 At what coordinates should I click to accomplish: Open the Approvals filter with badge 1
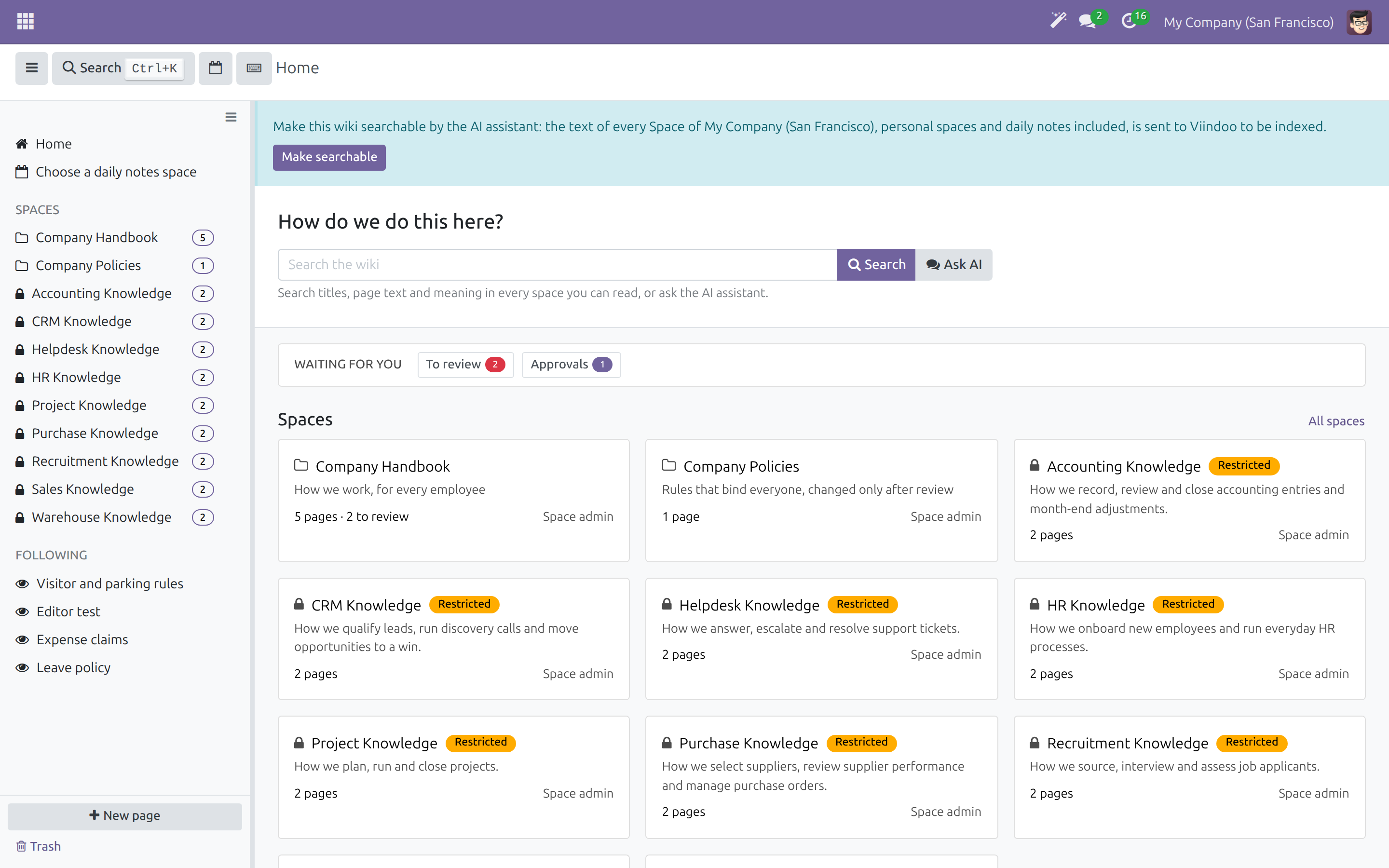[x=571, y=365]
